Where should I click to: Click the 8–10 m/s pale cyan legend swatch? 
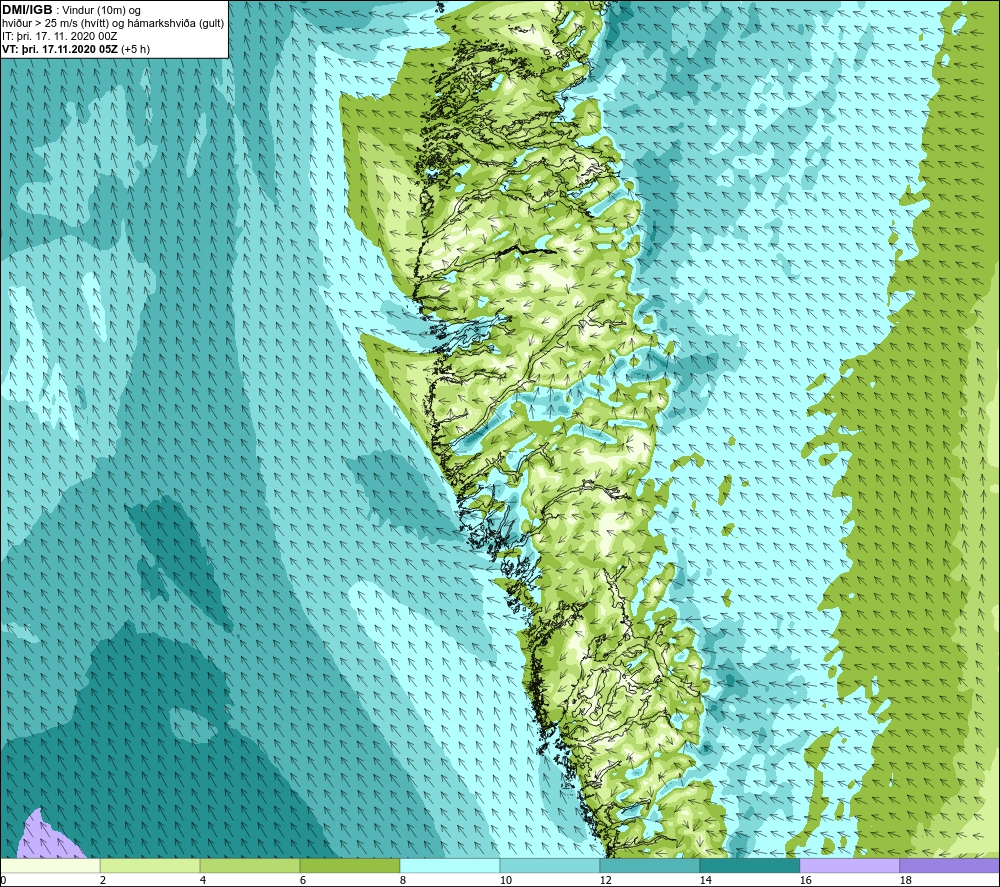pos(450,865)
